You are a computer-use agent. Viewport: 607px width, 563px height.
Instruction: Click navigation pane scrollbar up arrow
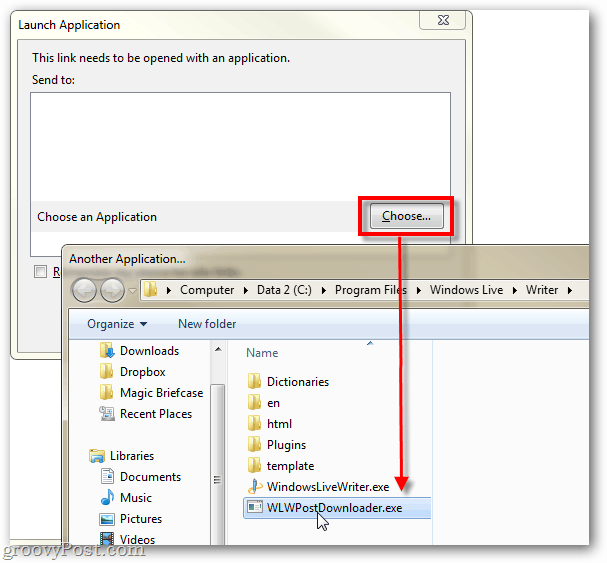[218, 350]
